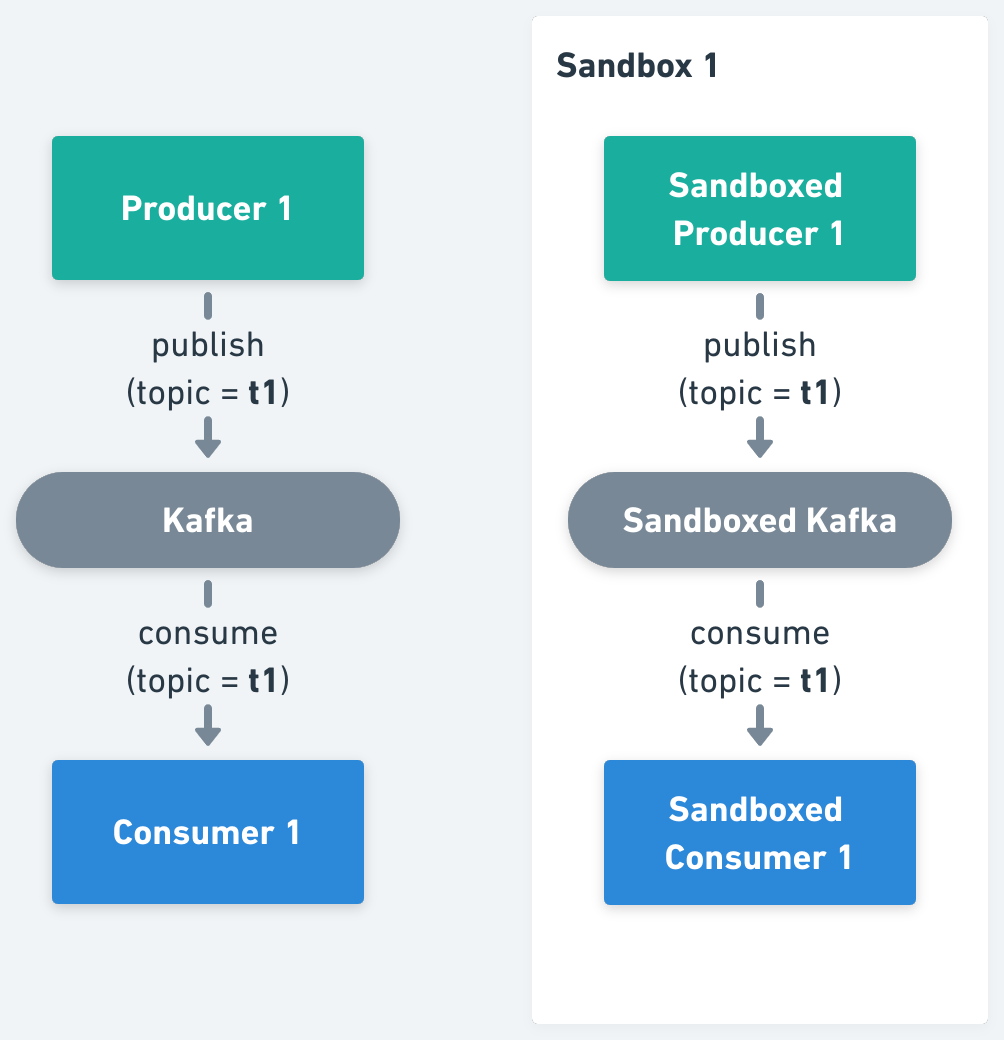
Task: Click the consume label under Sandboxed Kafka
Action: (x=760, y=633)
